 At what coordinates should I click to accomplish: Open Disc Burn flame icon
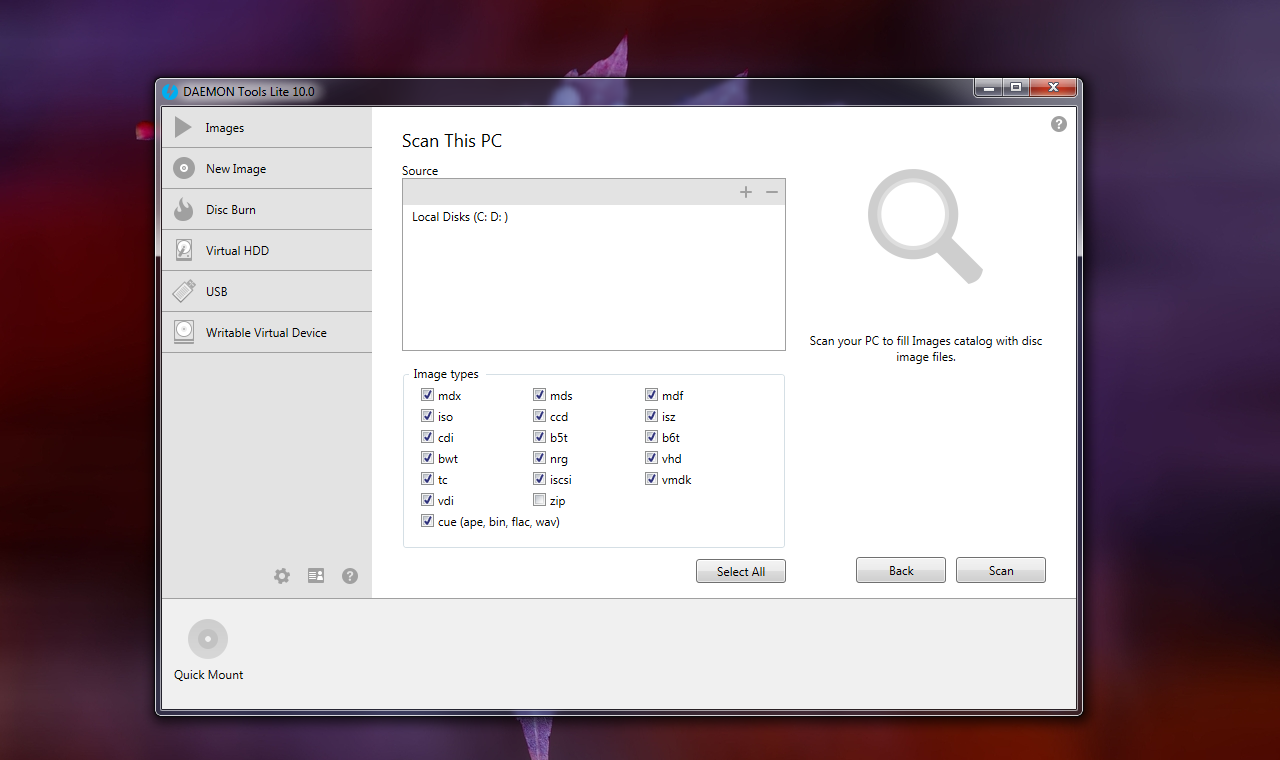coord(183,209)
